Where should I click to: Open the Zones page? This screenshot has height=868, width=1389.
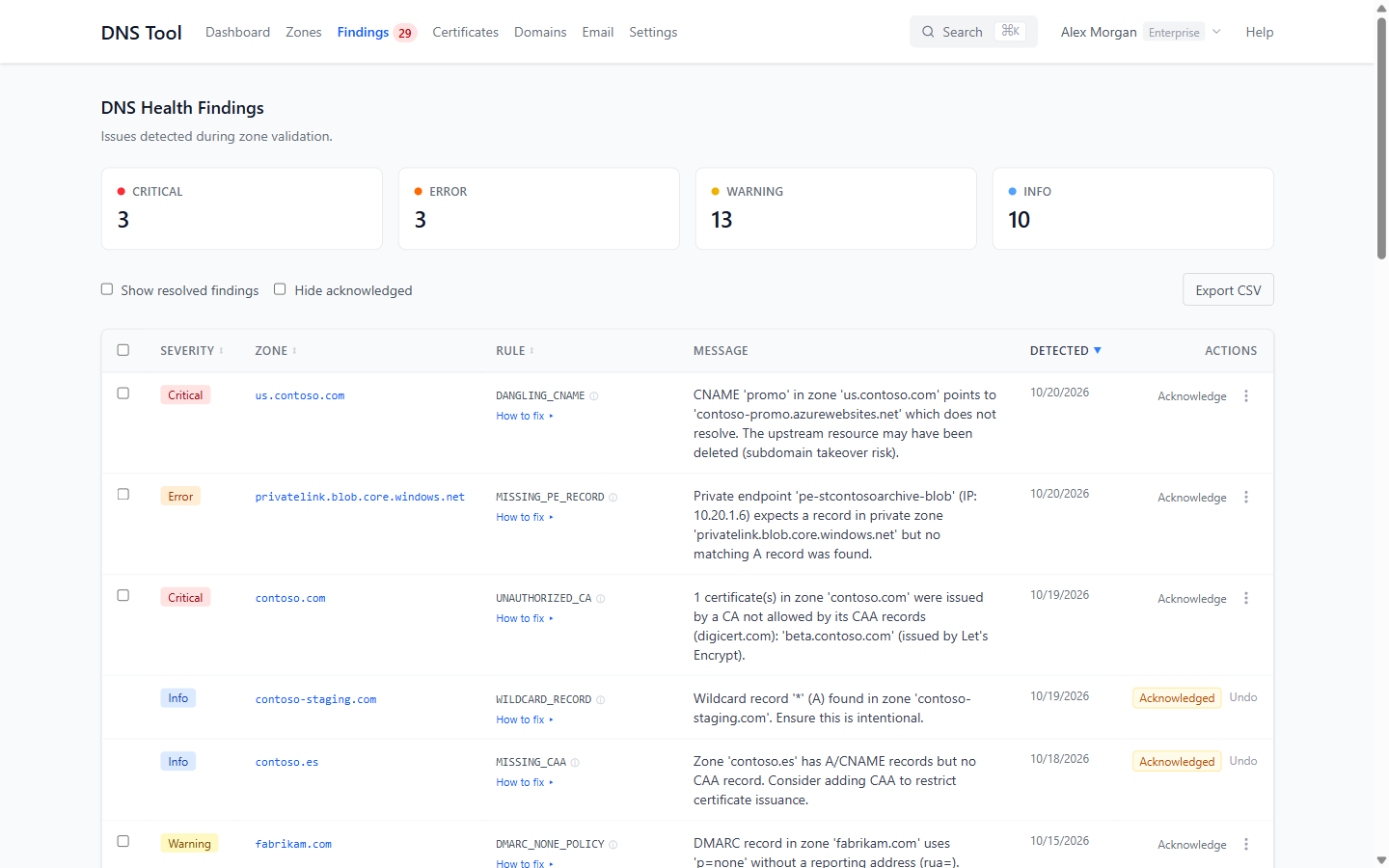click(304, 32)
